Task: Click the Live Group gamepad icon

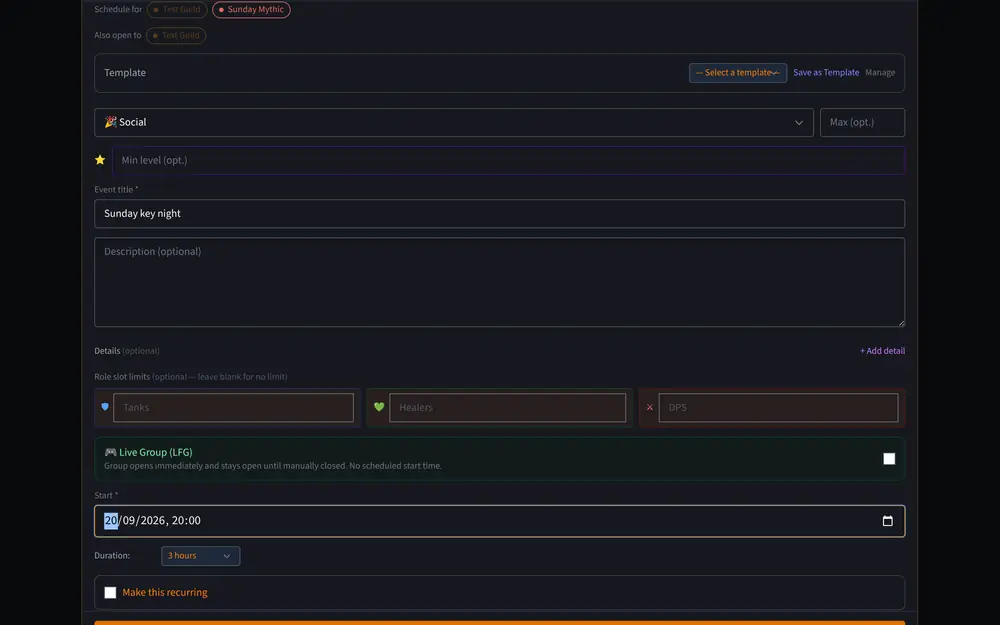Action: pos(110,452)
